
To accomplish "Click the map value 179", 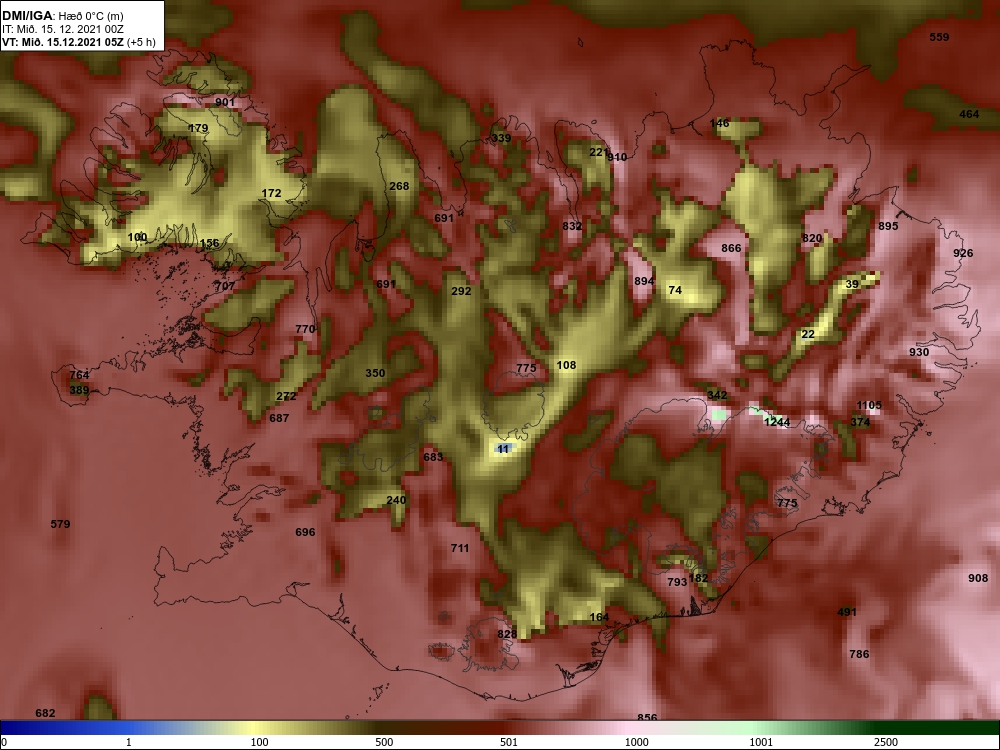I will 198,128.
